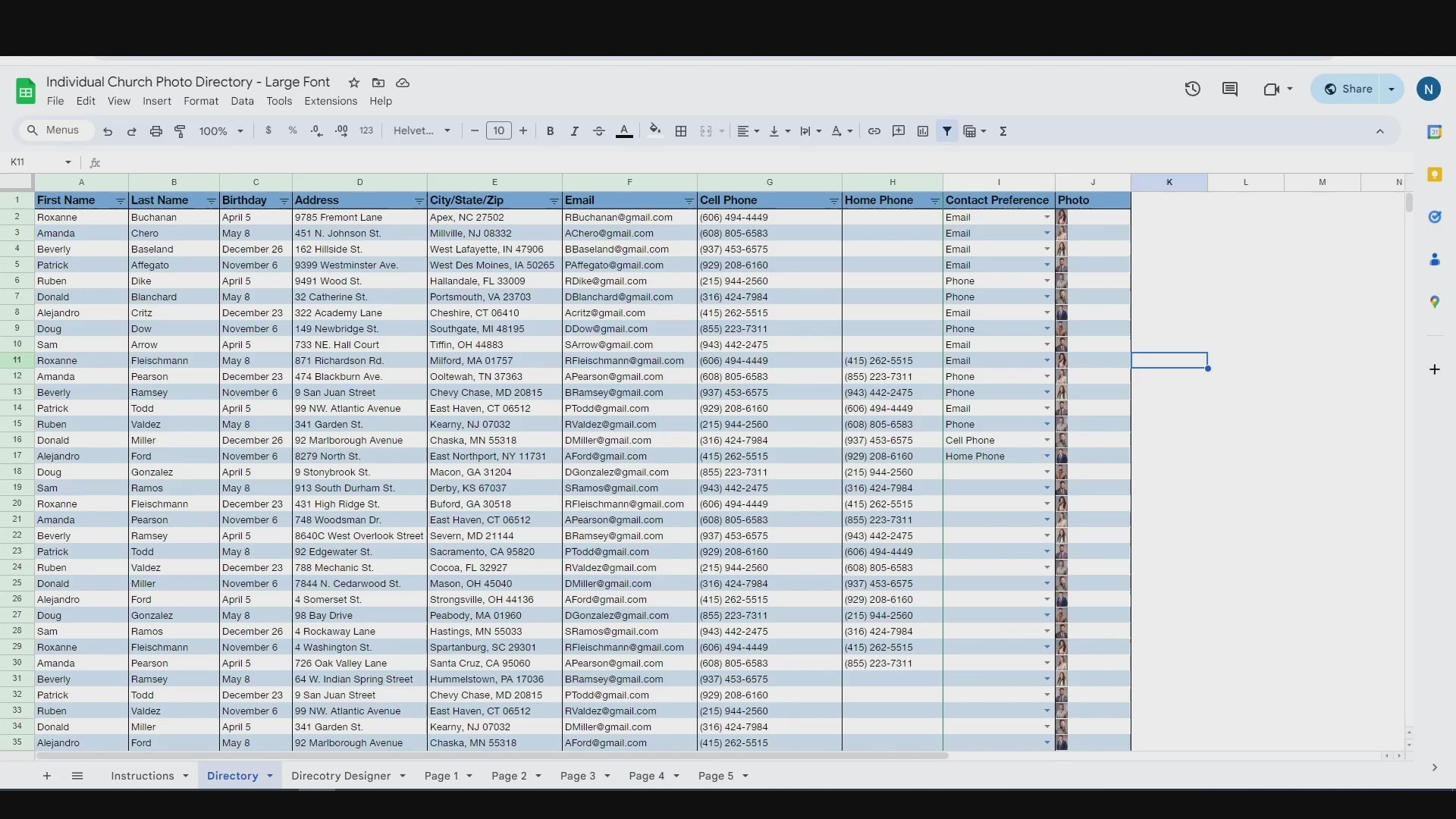Open the comments panel icon
Viewport: 1456px width, 819px height.
(1230, 89)
